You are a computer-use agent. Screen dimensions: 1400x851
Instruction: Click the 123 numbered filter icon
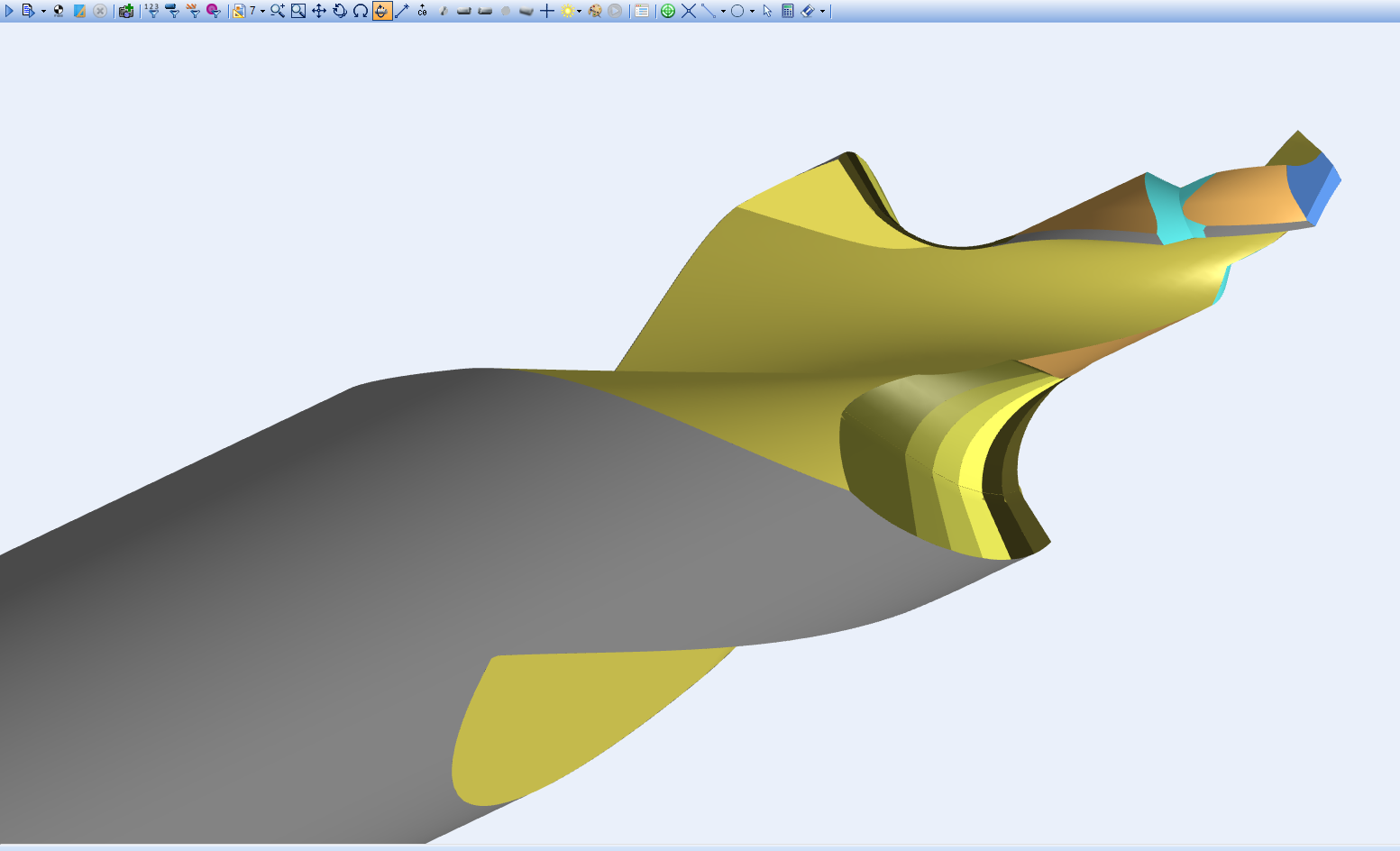tap(151, 11)
